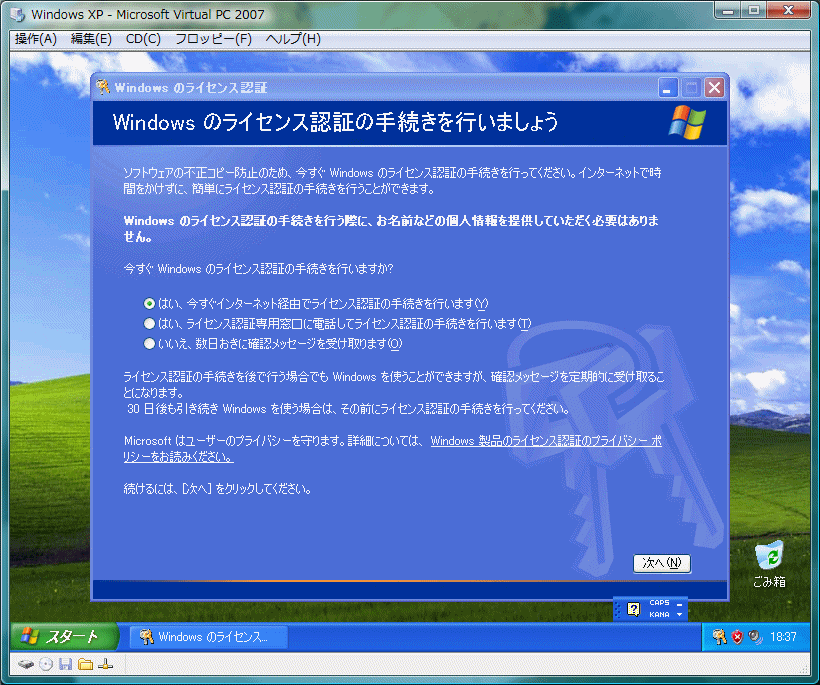The height and width of the screenshot is (685, 820).
Task: Open the フロッピー(F) menu
Action: click(213, 39)
